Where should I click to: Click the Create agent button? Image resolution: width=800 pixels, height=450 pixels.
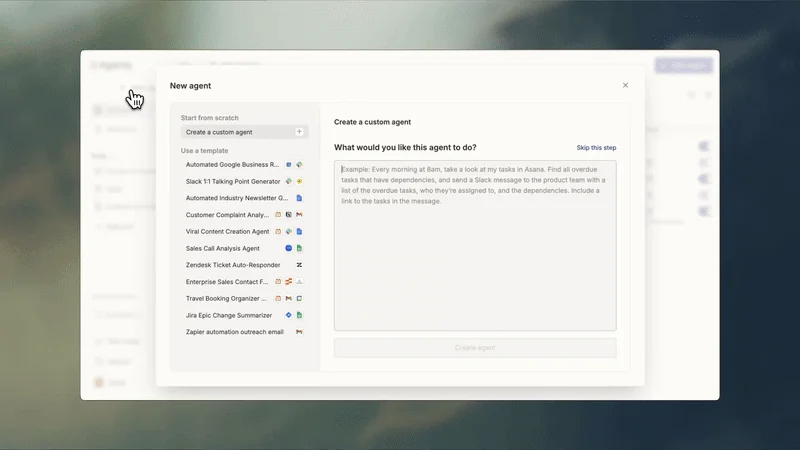[475, 347]
